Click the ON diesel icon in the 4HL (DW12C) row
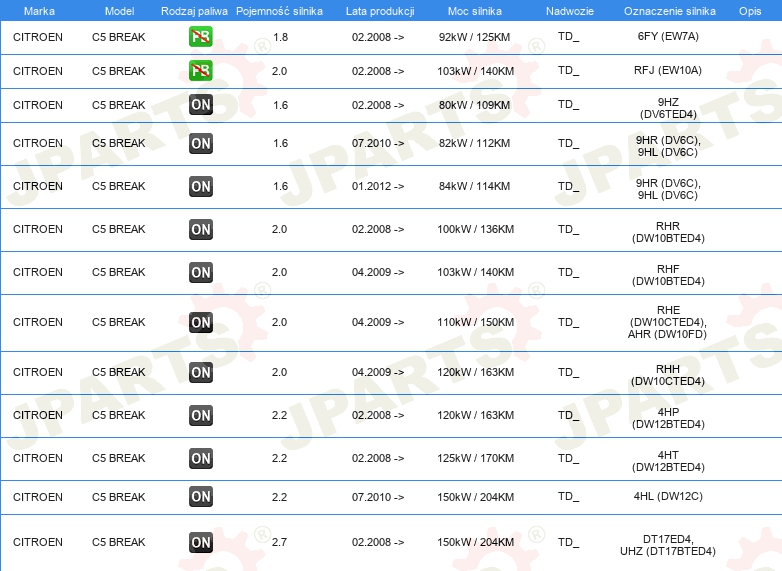The width and height of the screenshot is (782, 571). click(200, 497)
